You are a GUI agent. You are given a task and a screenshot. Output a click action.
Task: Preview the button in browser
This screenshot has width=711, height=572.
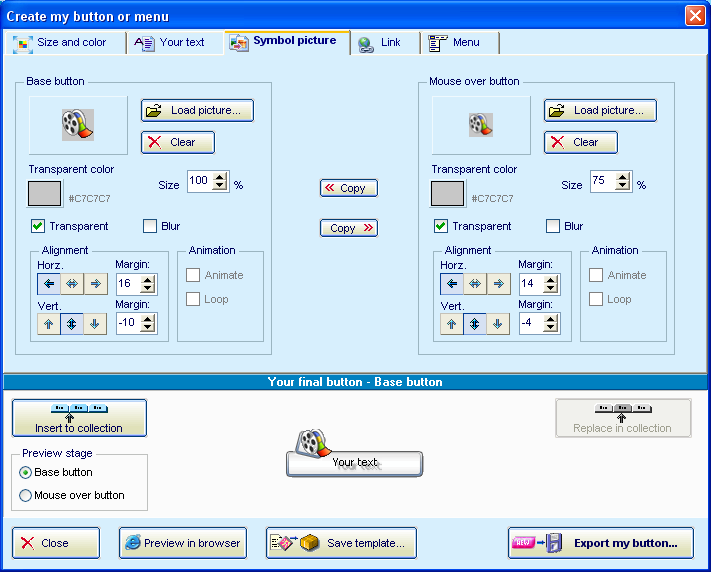coord(183,543)
